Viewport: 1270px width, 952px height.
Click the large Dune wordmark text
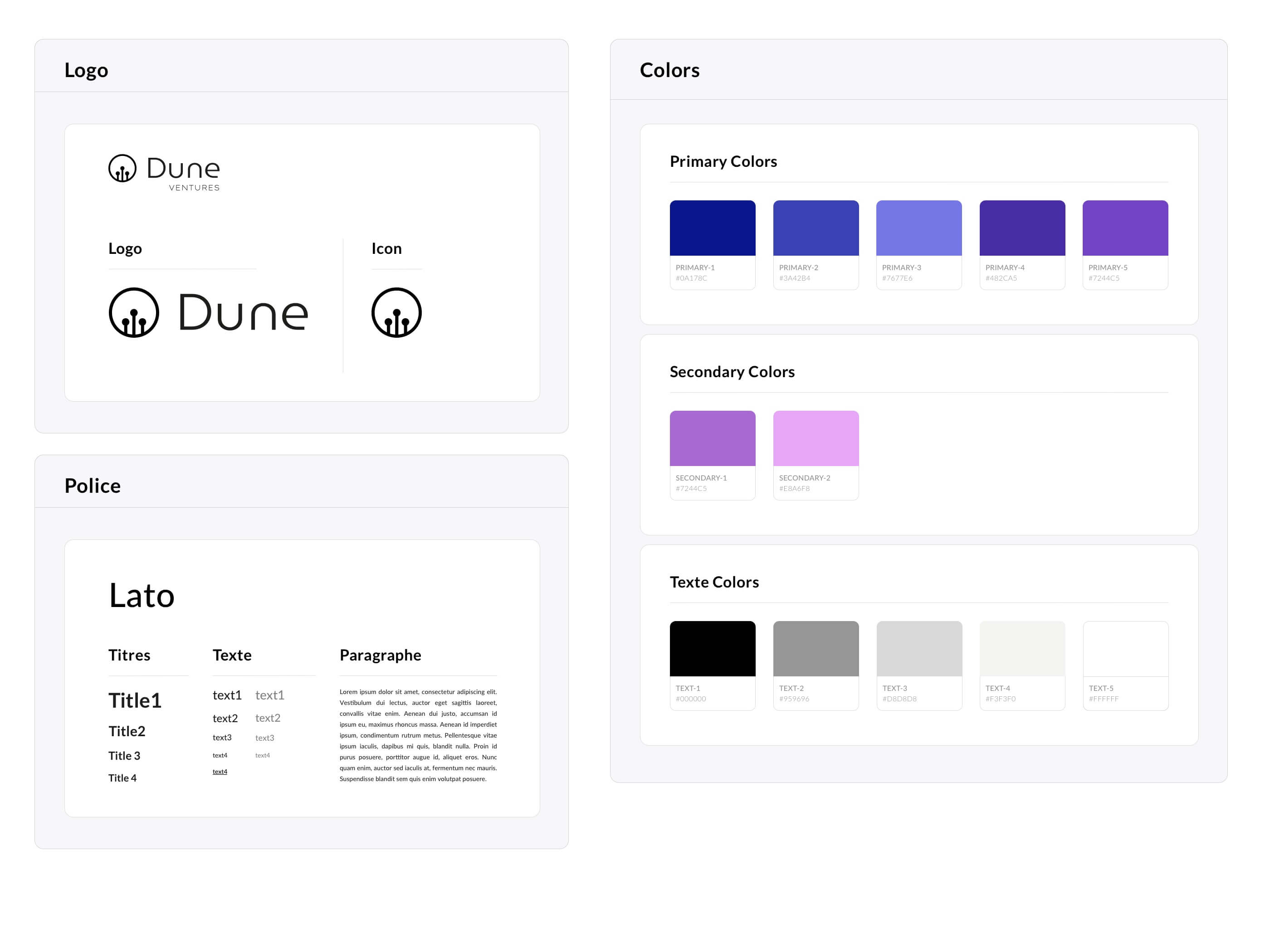(x=243, y=313)
